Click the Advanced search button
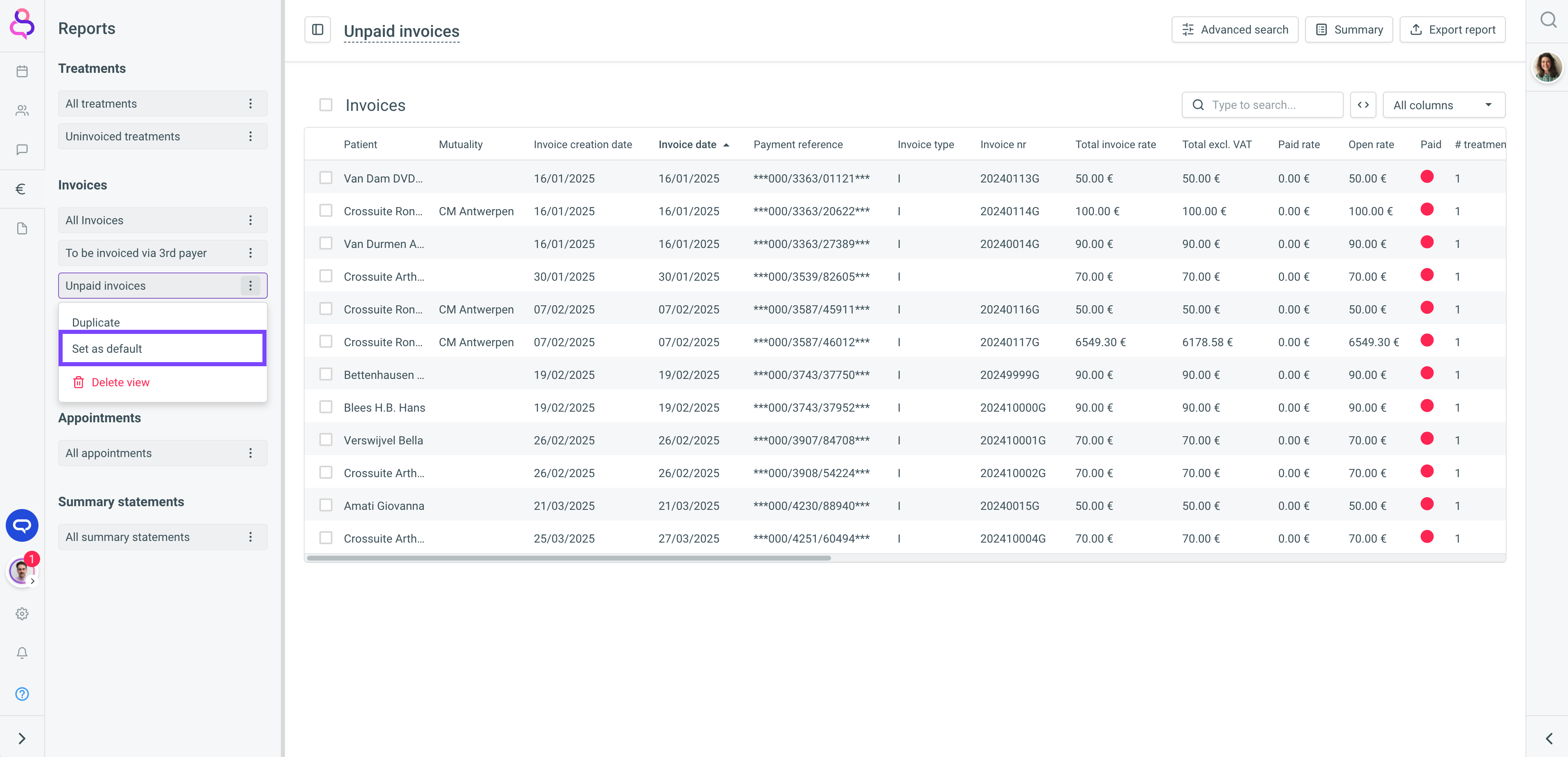Image resolution: width=1568 pixels, height=757 pixels. 1234,29
